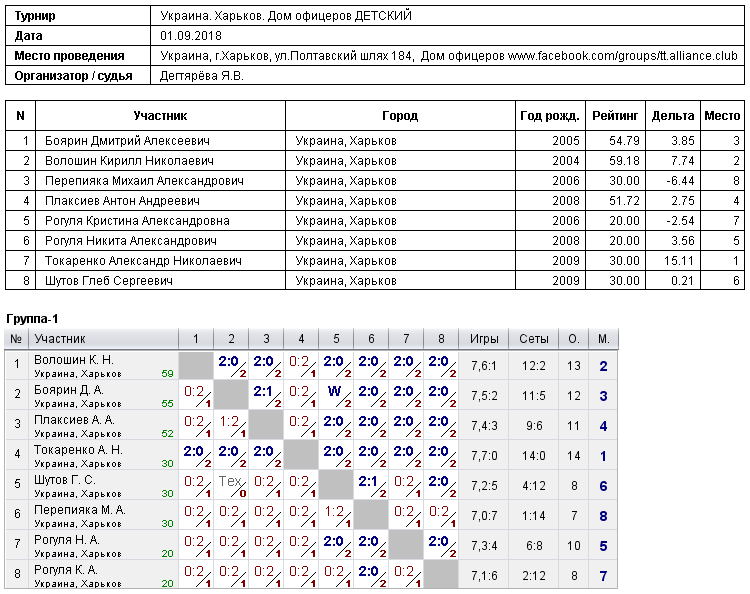The image size is (750, 594).
Task: Click birth year 2005
Action: tap(566, 141)
